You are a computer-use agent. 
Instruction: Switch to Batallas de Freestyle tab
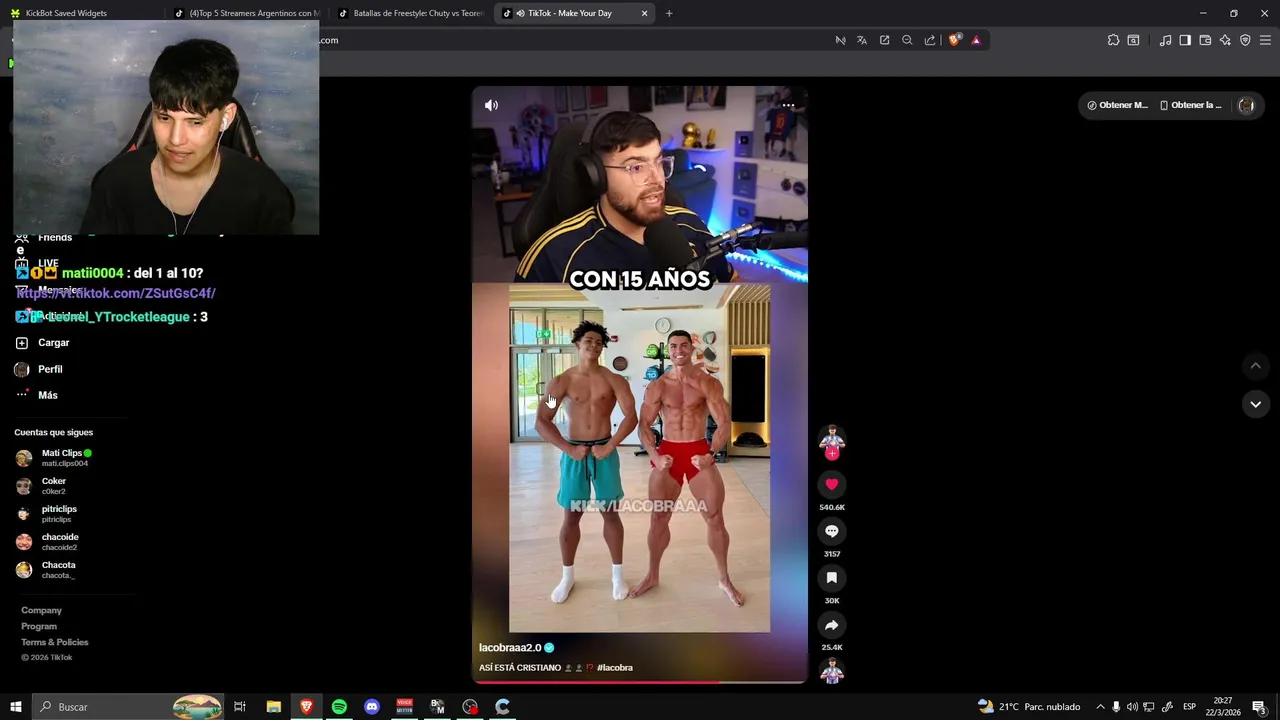point(410,13)
